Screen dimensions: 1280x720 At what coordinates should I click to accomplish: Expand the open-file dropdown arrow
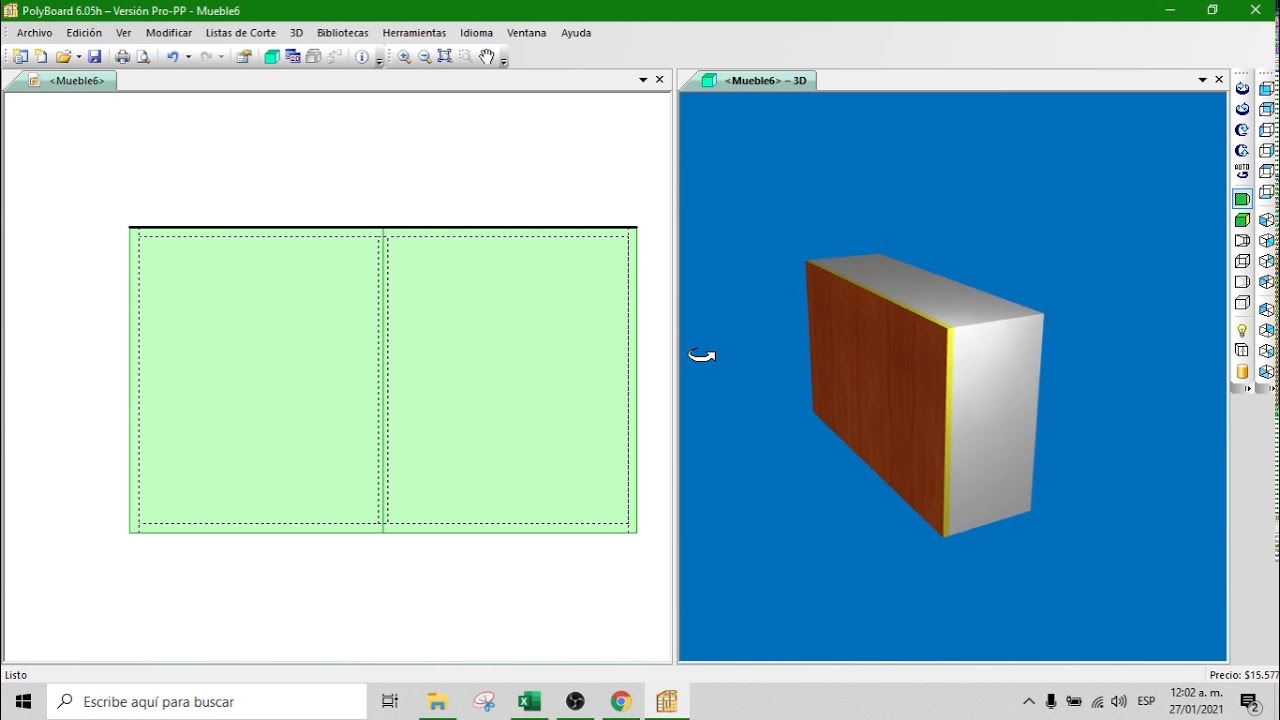click(x=79, y=57)
